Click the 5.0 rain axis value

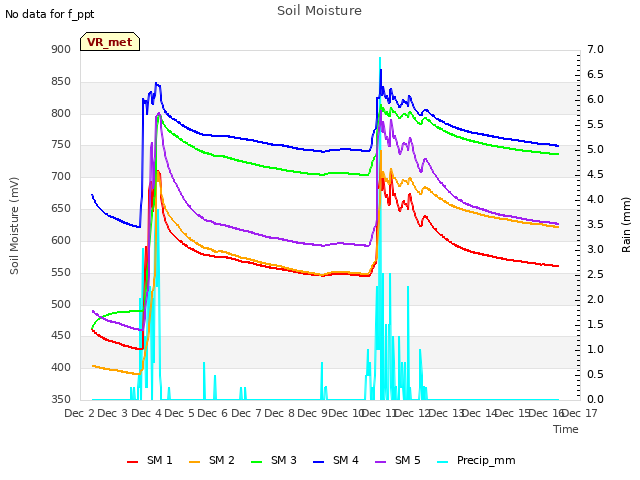pos(595,149)
